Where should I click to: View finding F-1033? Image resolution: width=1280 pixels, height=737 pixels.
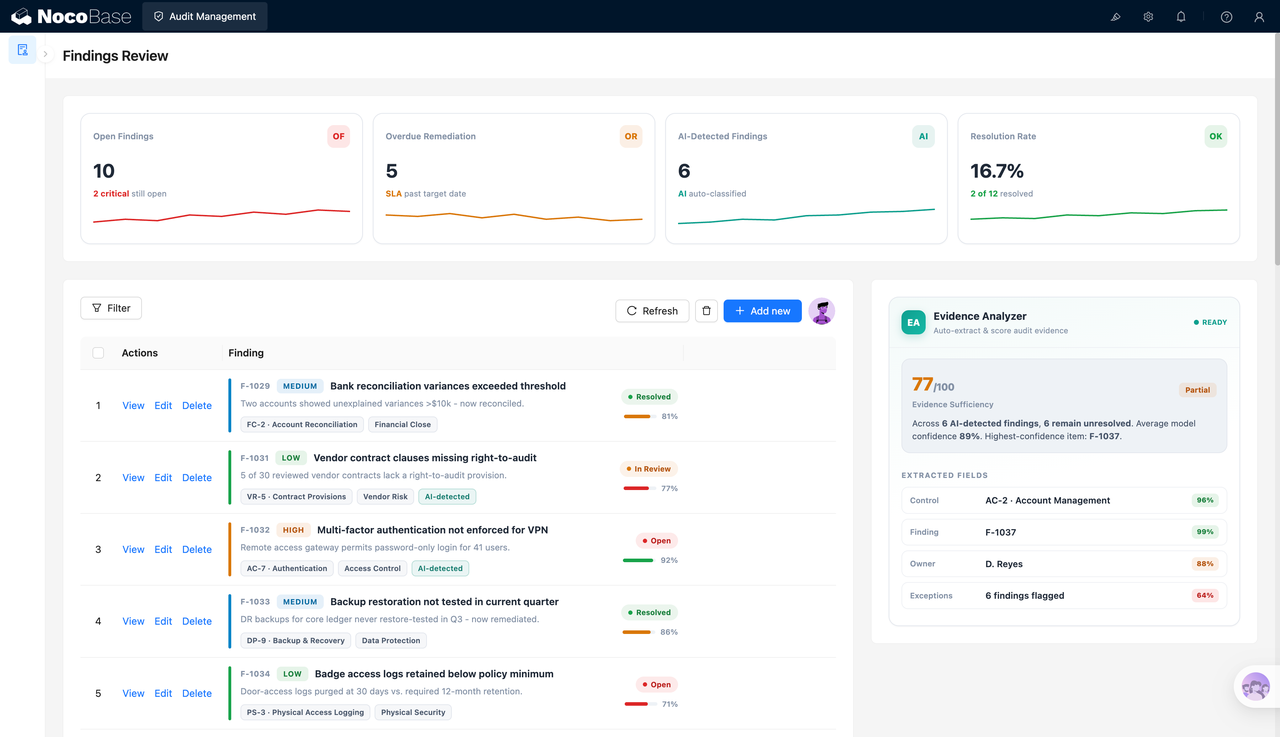pos(133,622)
